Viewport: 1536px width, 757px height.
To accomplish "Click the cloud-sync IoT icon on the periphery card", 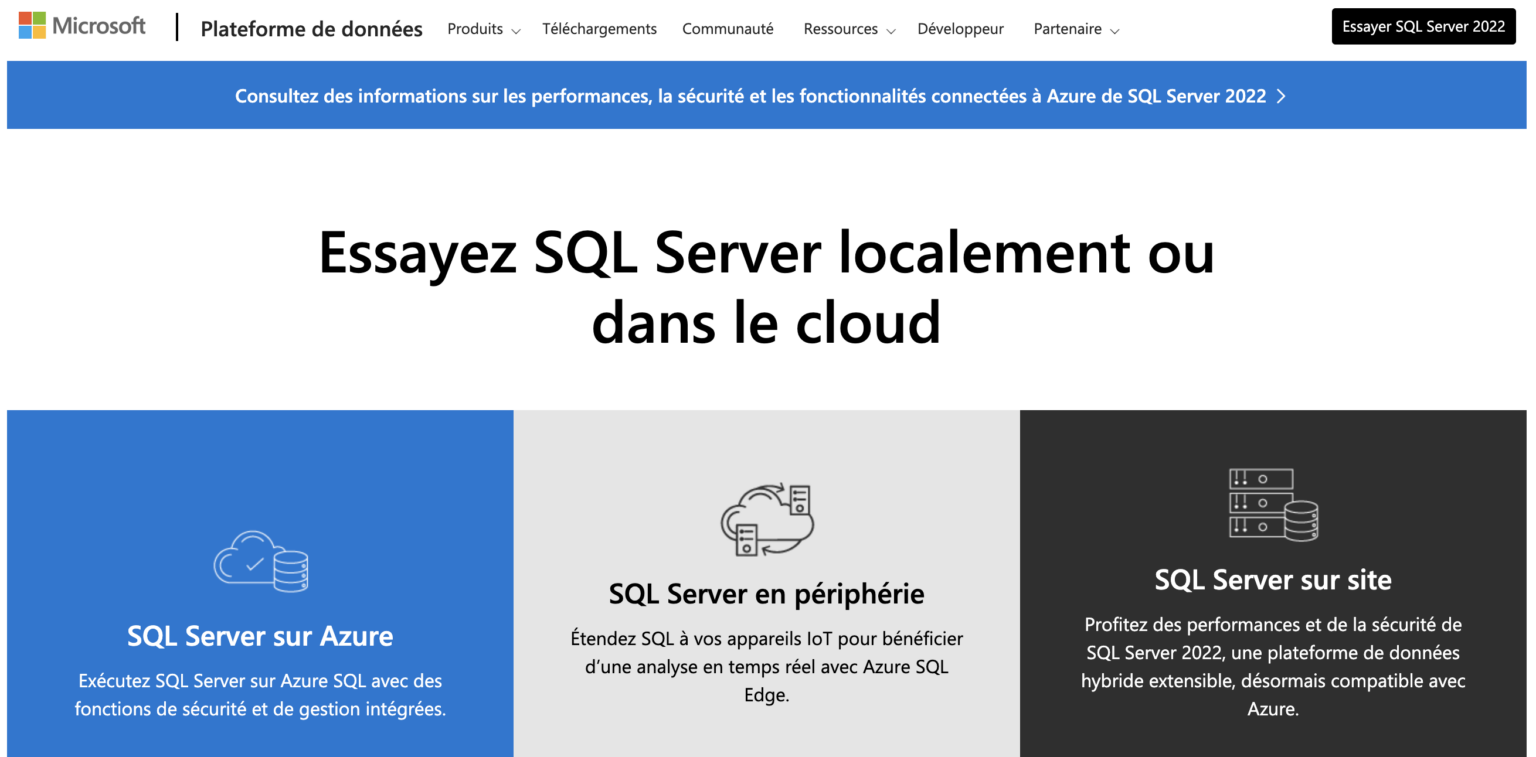I will (766, 517).
